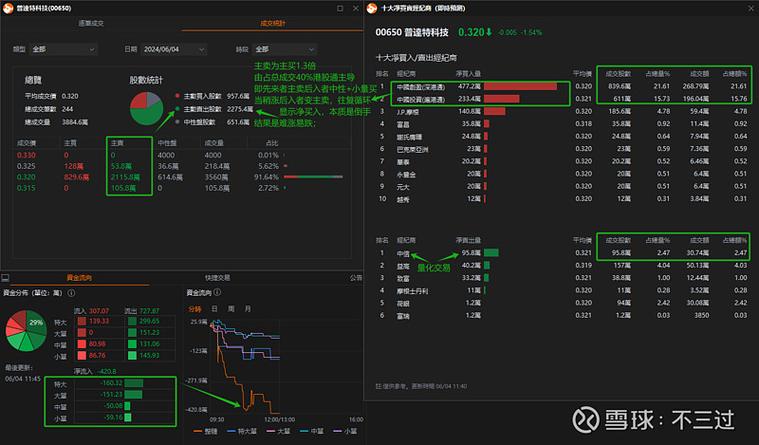Switch chart period to 周
The image size is (759, 445).
click(231, 308)
